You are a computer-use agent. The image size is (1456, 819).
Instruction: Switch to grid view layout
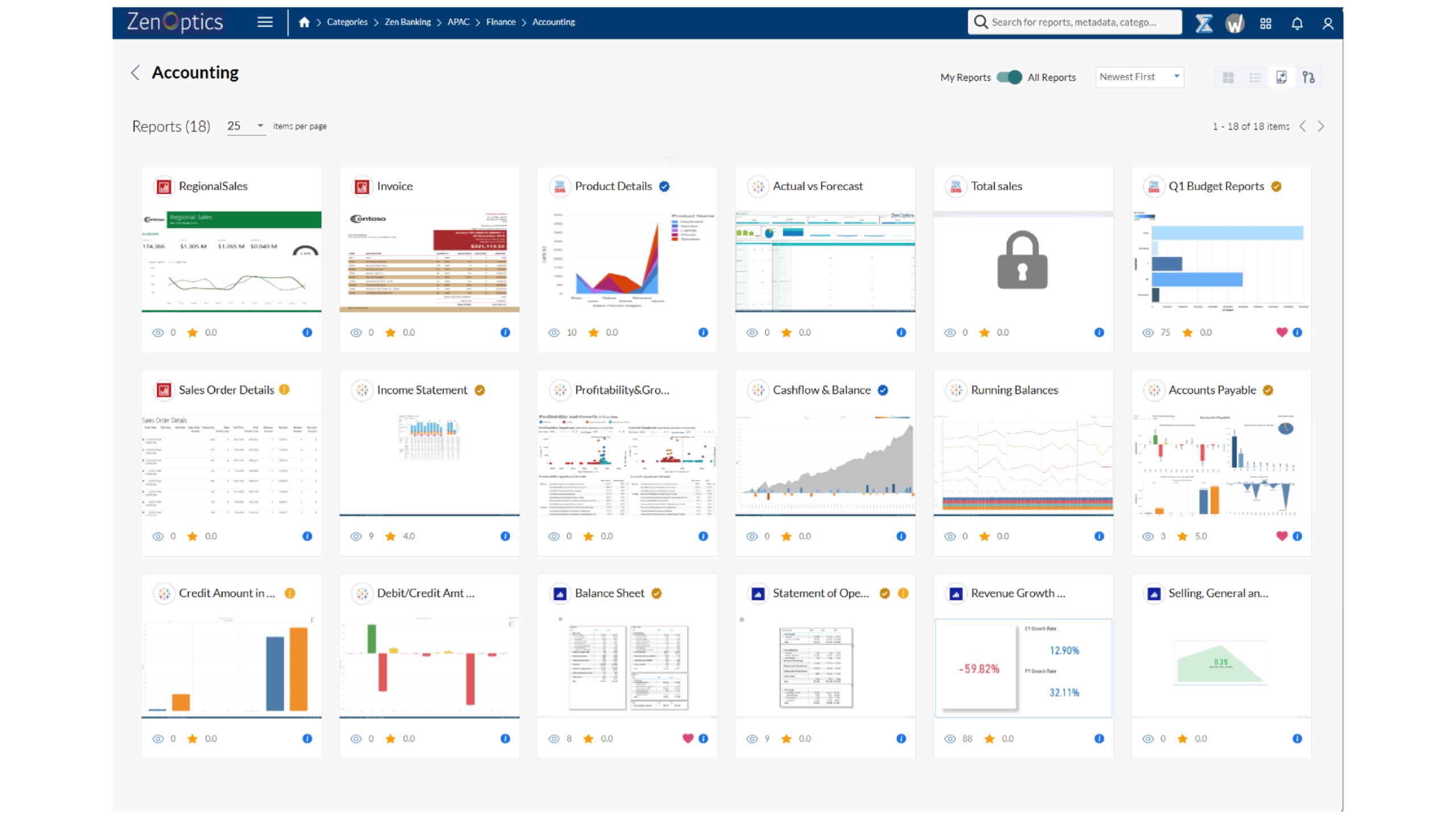point(1228,77)
